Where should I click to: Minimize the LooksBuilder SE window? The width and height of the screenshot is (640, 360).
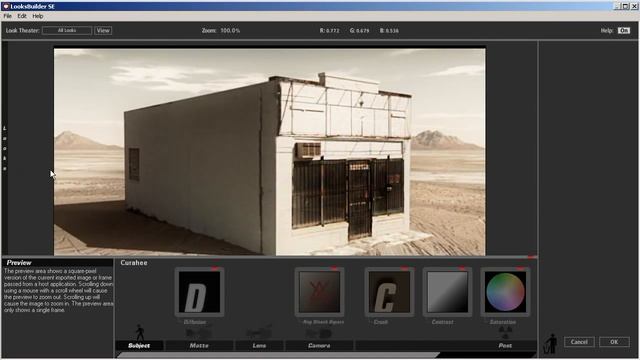[x=618, y=6]
